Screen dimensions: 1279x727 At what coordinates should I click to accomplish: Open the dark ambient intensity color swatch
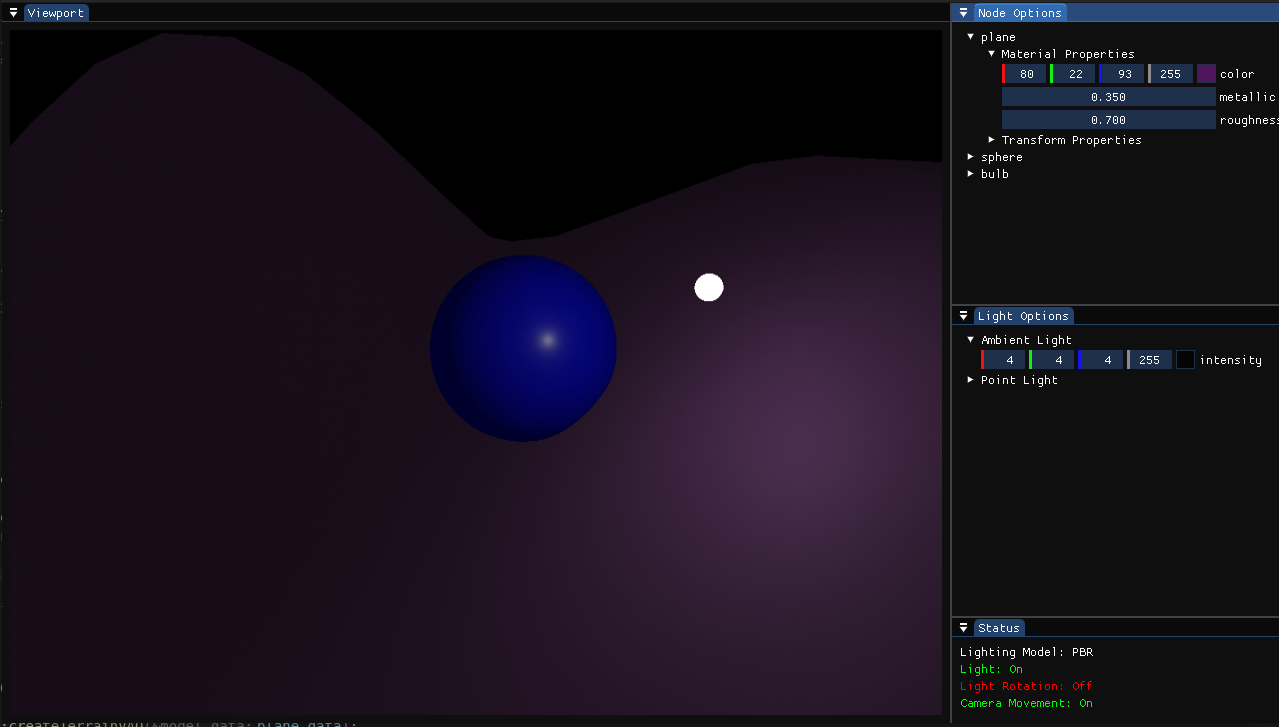(1185, 360)
